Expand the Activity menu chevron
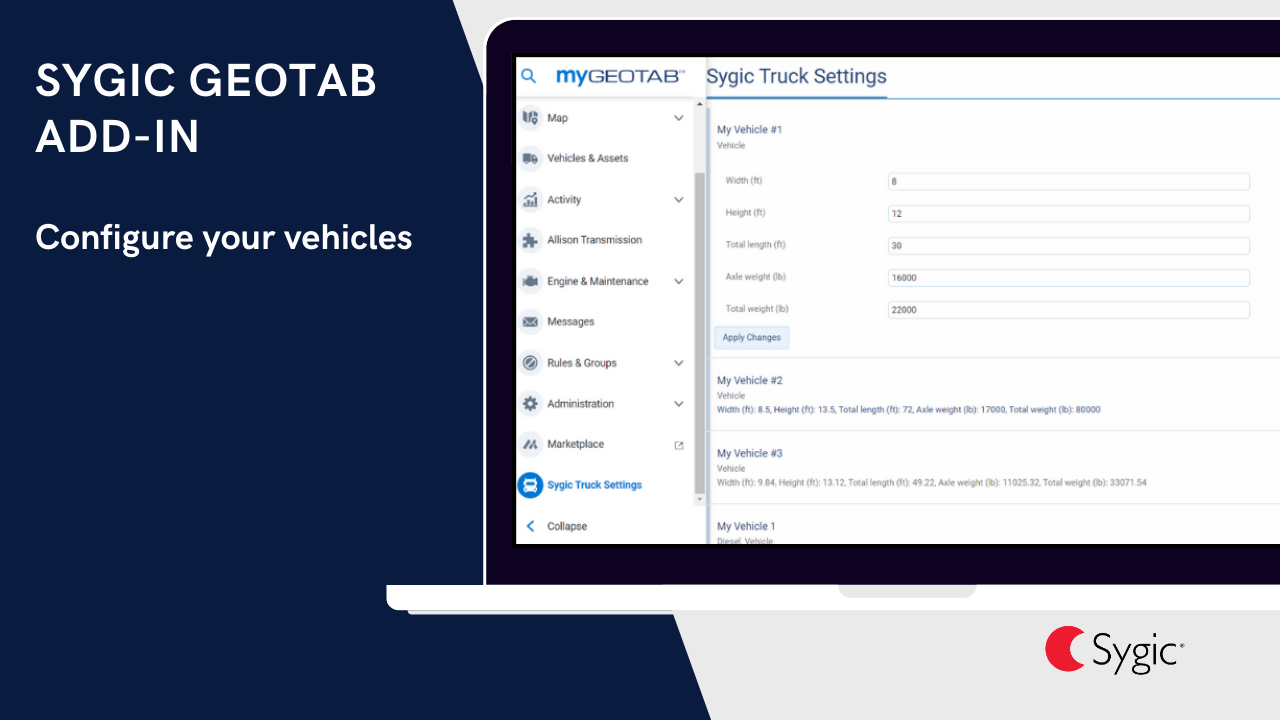Image resolution: width=1280 pixels, height=720 pixels. click(x=678, y=199)
